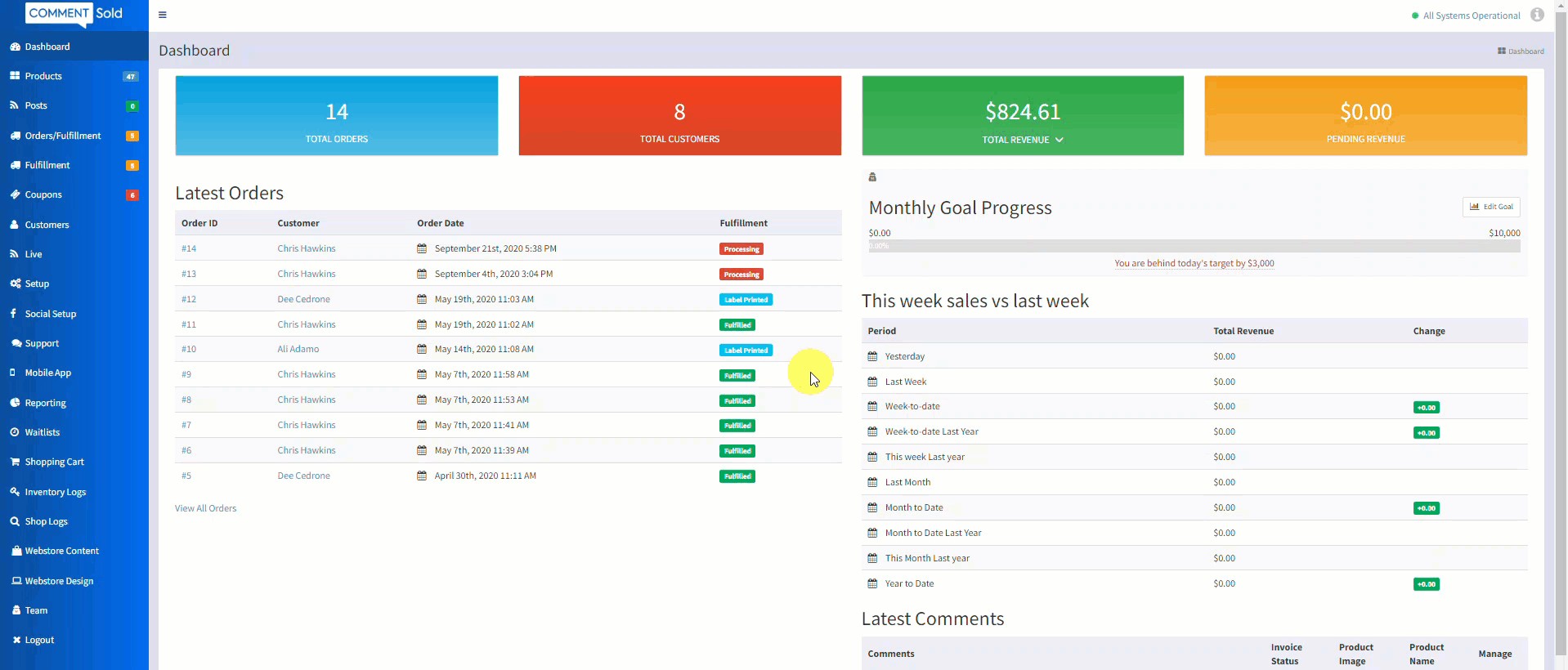1568x670 pixels.
Task: Click the Inventory Logs wrench icon
Action: coord(15,492)
